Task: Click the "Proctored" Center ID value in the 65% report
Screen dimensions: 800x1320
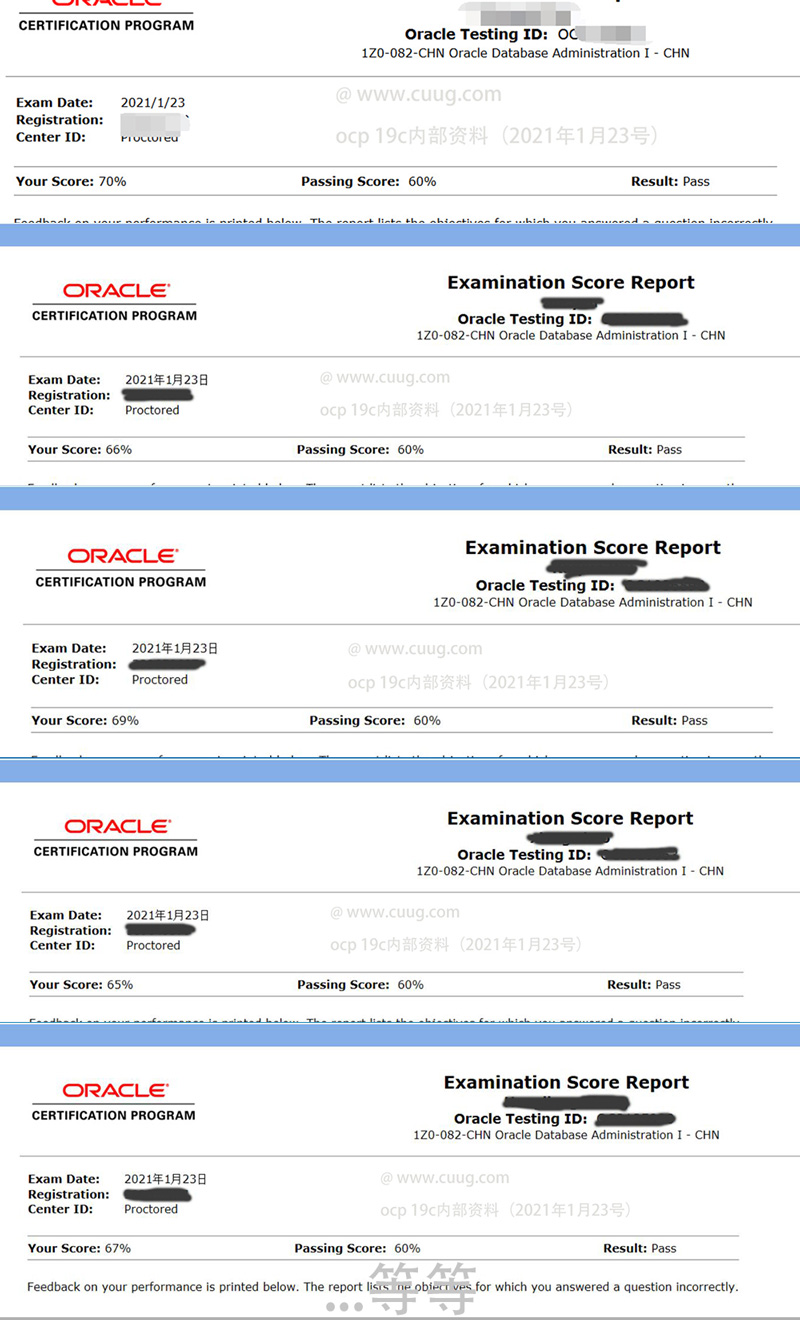Action: click(153, 945)
